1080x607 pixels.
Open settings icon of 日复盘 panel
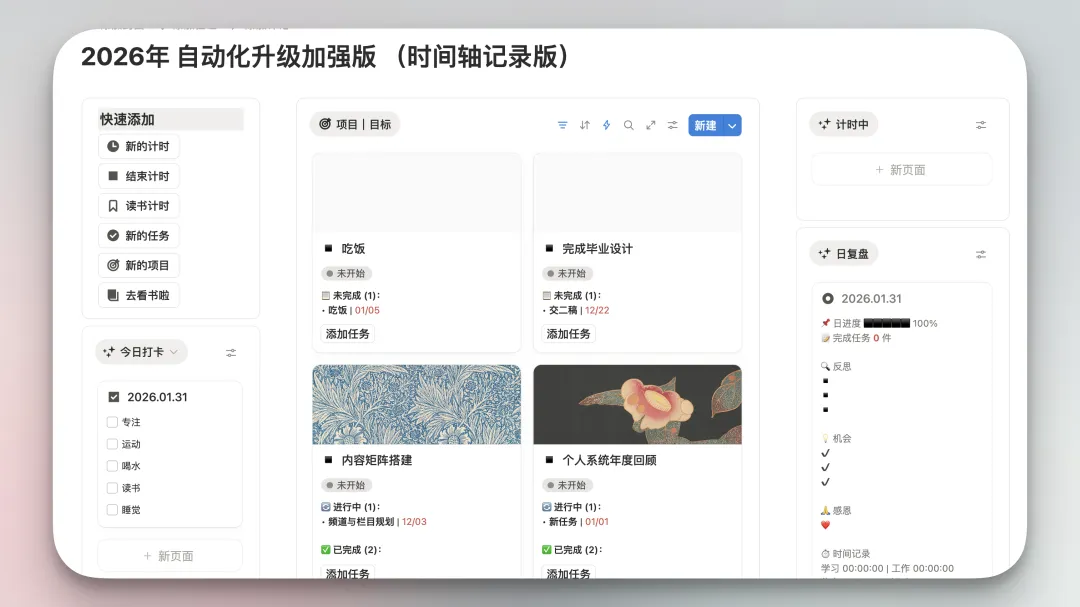pos(981,254)
